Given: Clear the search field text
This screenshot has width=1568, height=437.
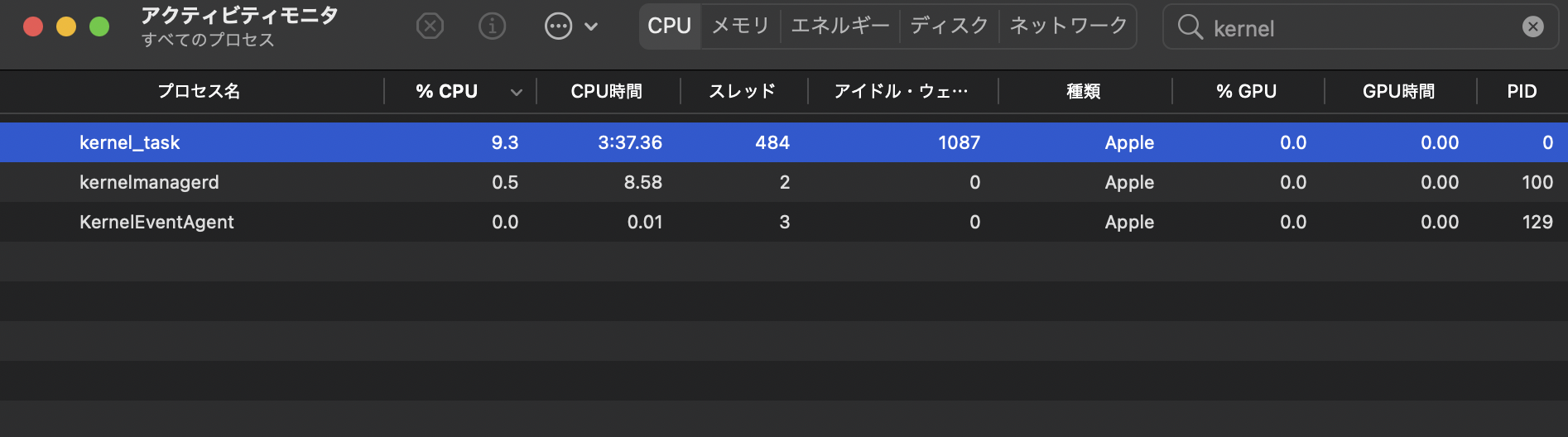Looking at the screenshot, I should tap(1532, 27).
